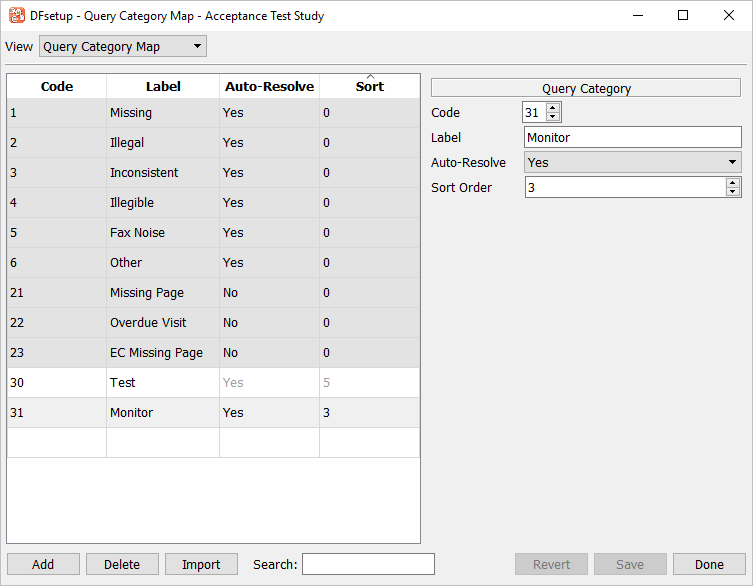Sort table by the Code column header
This screenshot has width=753, height=586.
pos(57,87)
